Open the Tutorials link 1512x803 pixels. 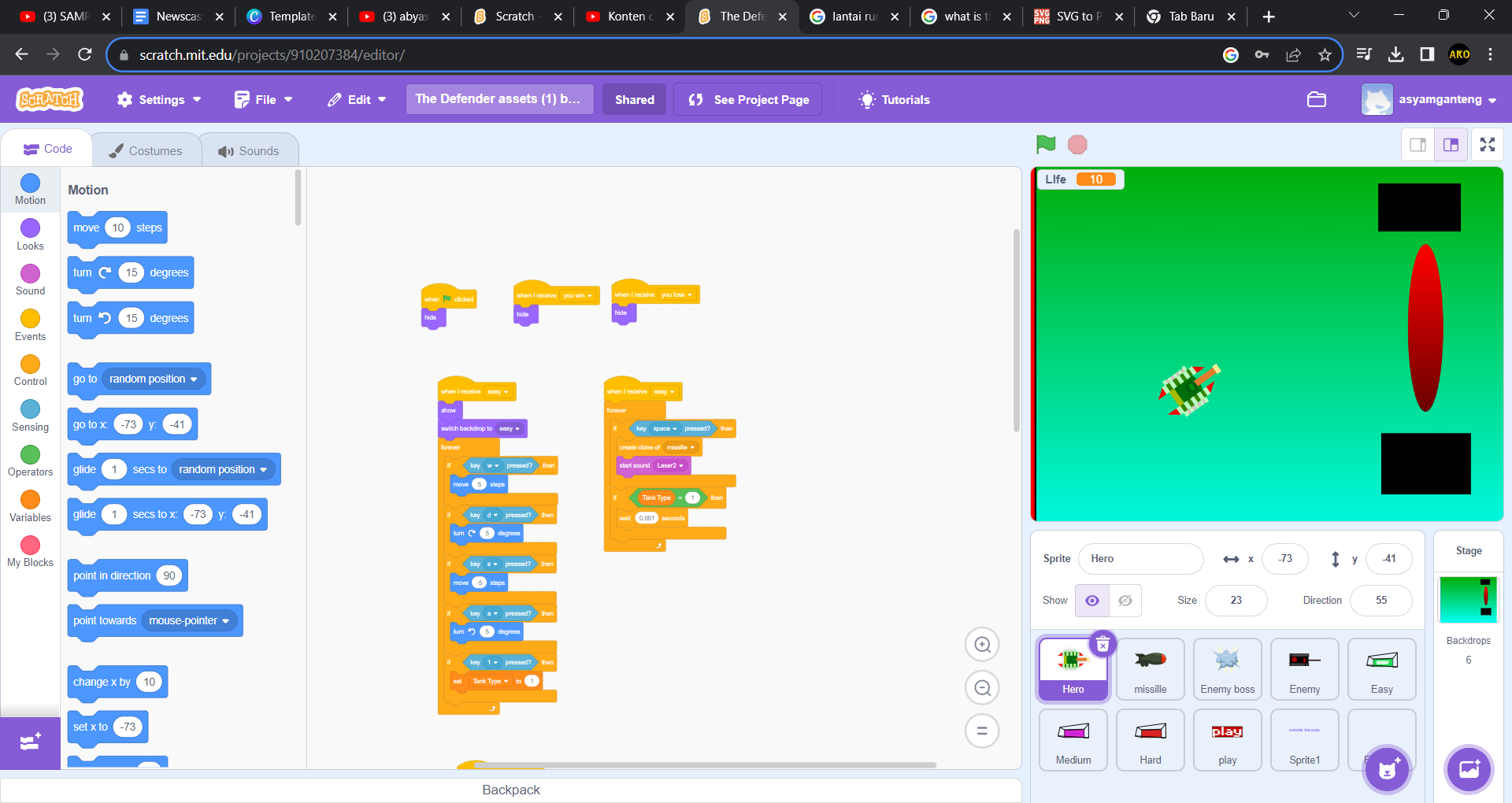pos(894,100)
